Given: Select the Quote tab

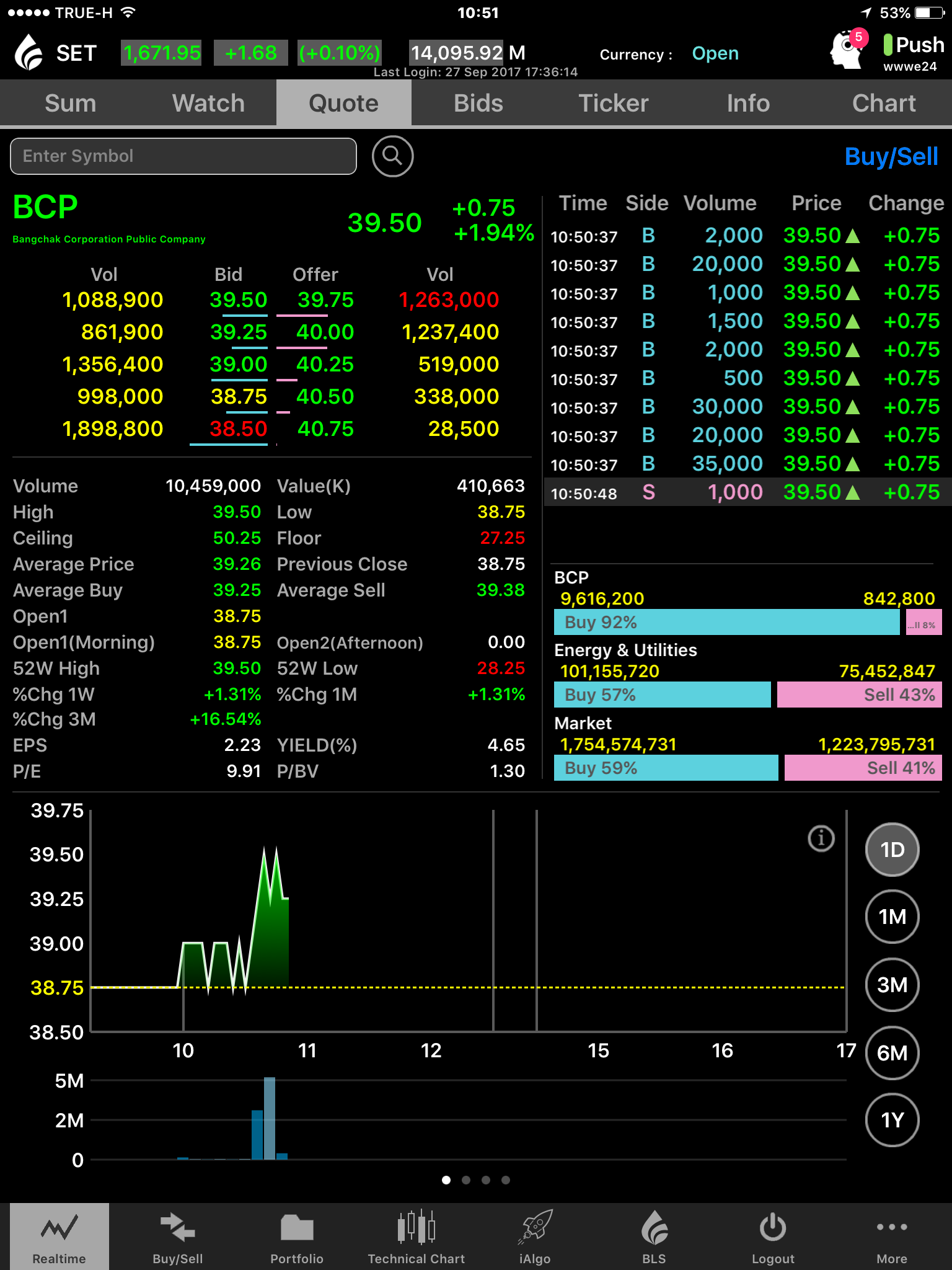Looking at the screenshot, I should (344, 103).
